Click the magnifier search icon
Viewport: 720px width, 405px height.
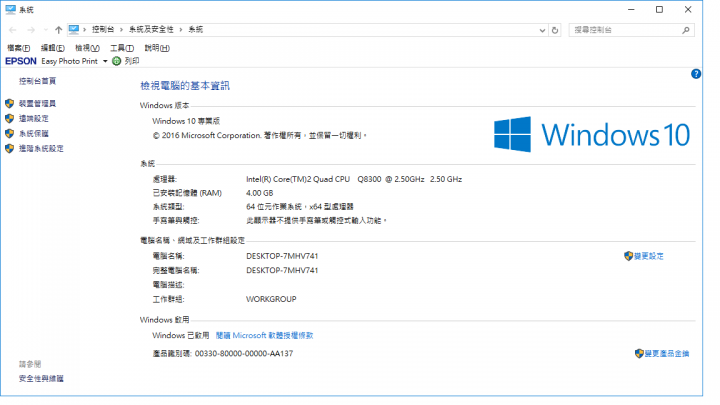click(x=686, y=30)
